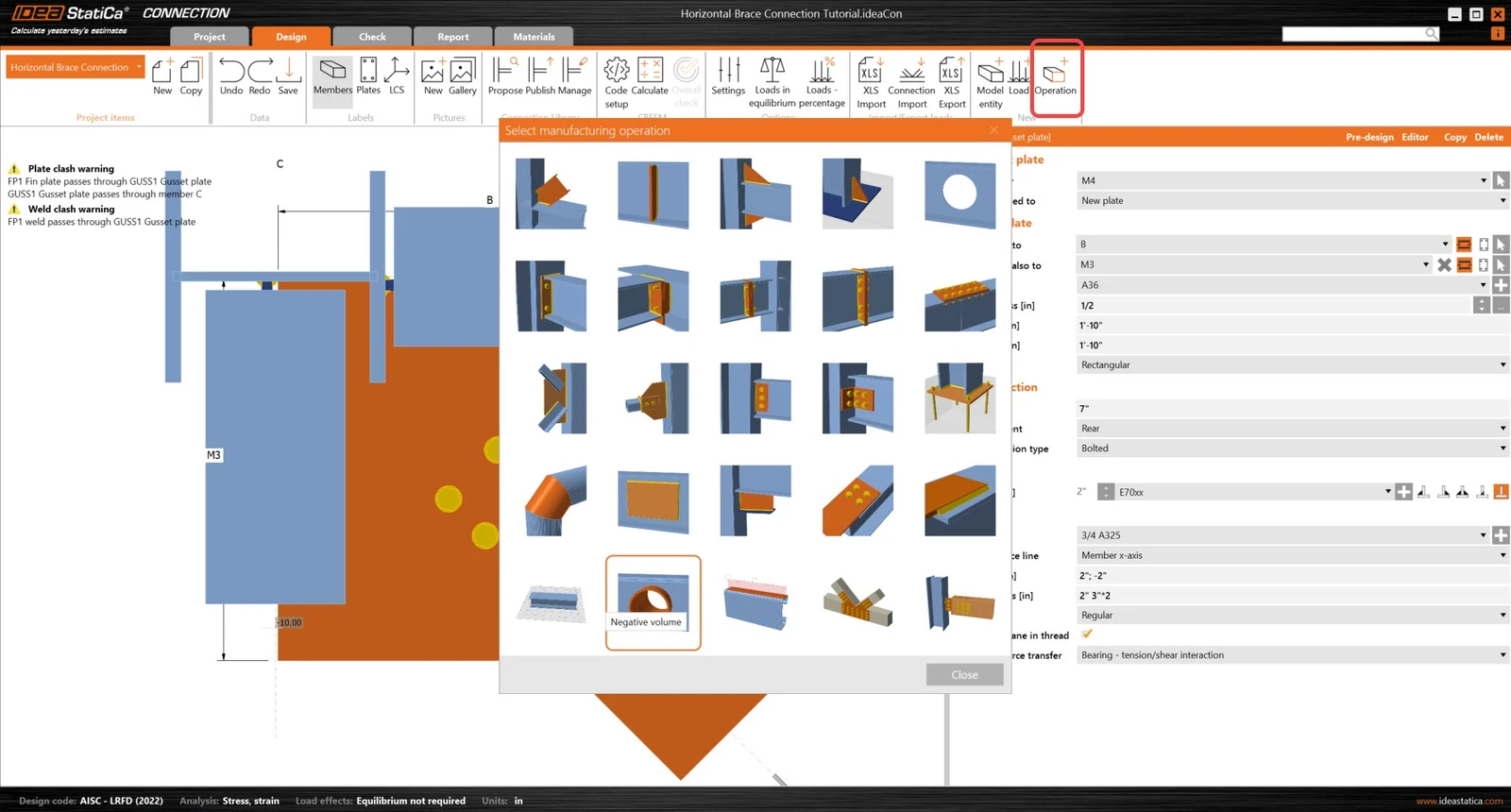Image resolution: width=1511 pixels, height=812 pixels.
Task: Click the Undo icon
Action: (231, 76)
